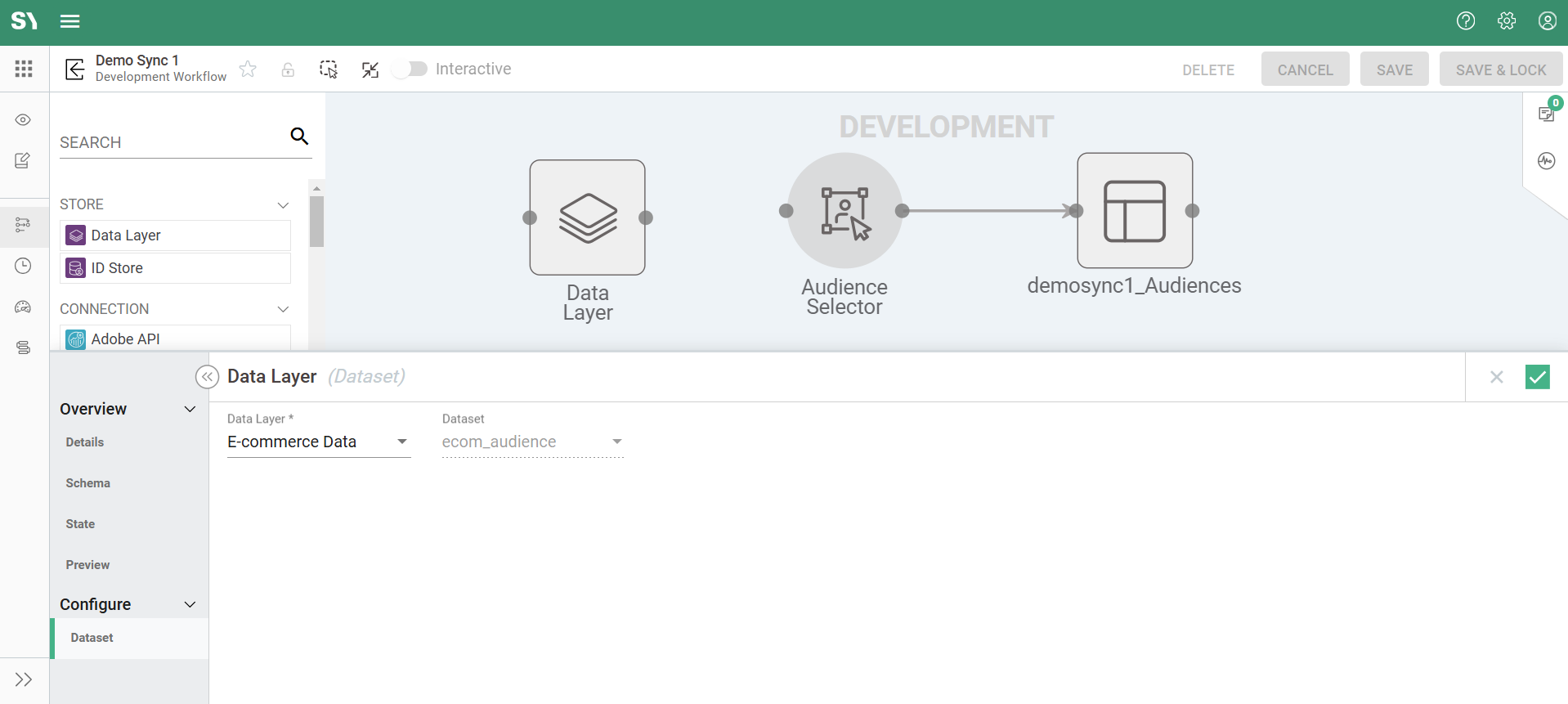Open the Schema menu item
This screenshot has height=704, width=1568.
tap(88, 483)
